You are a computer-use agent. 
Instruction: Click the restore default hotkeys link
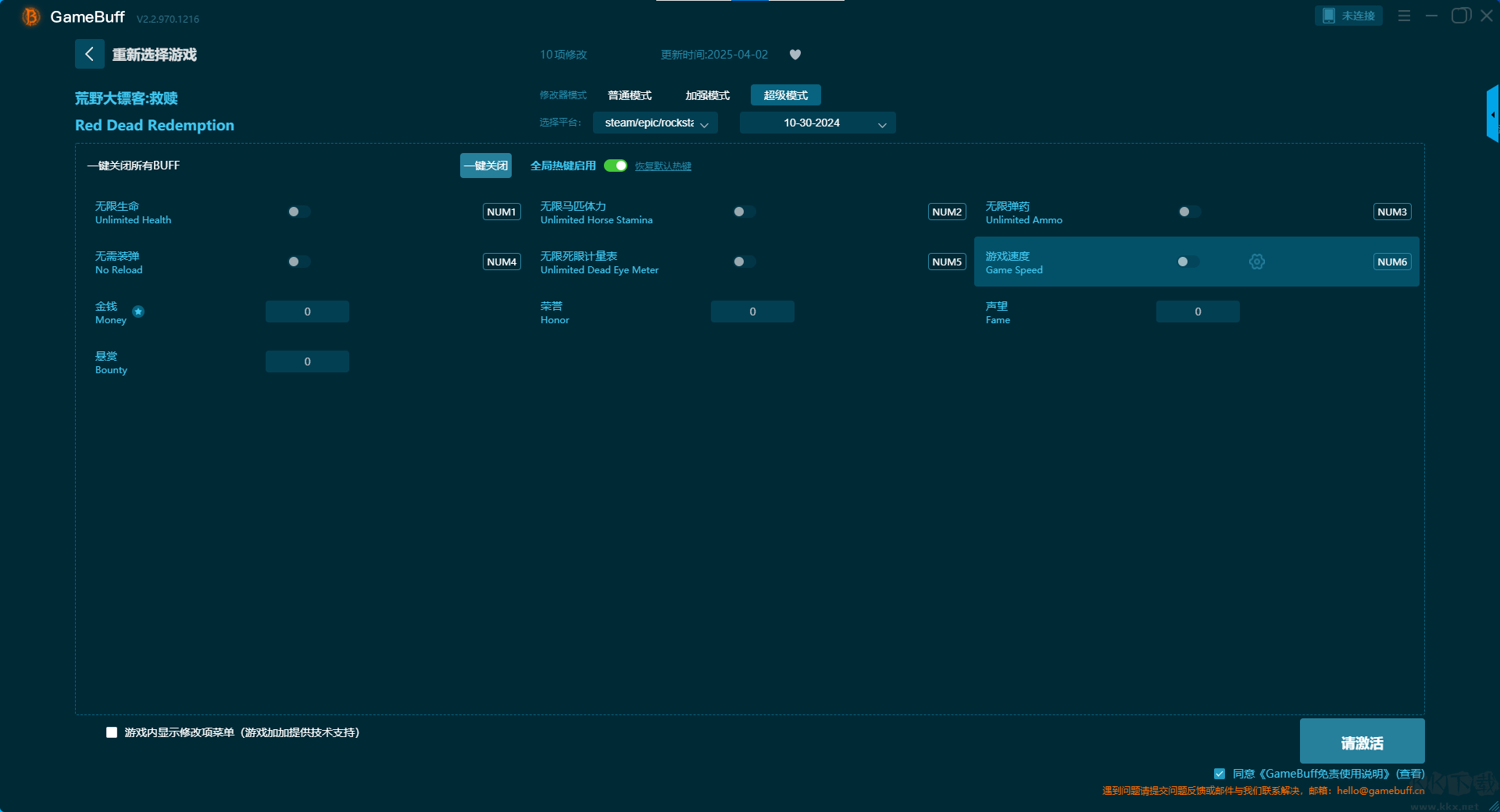click(x=662, y=166)
